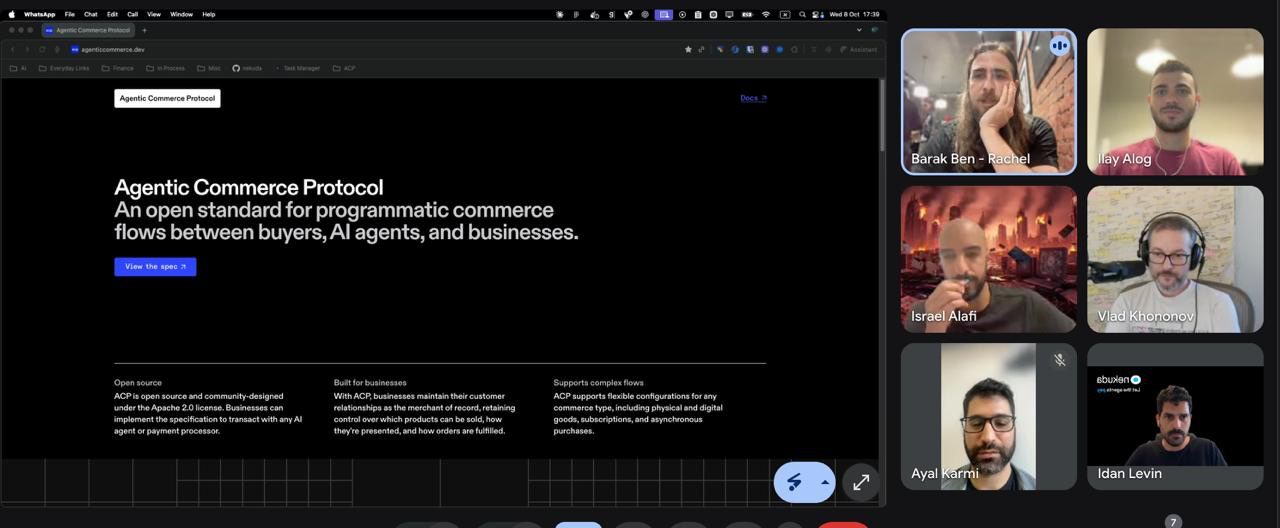Viewport: 1280px width, 528px height.
Task: Click the agenticcommerce.dev address bar
Action: click(x=370, y=49)
